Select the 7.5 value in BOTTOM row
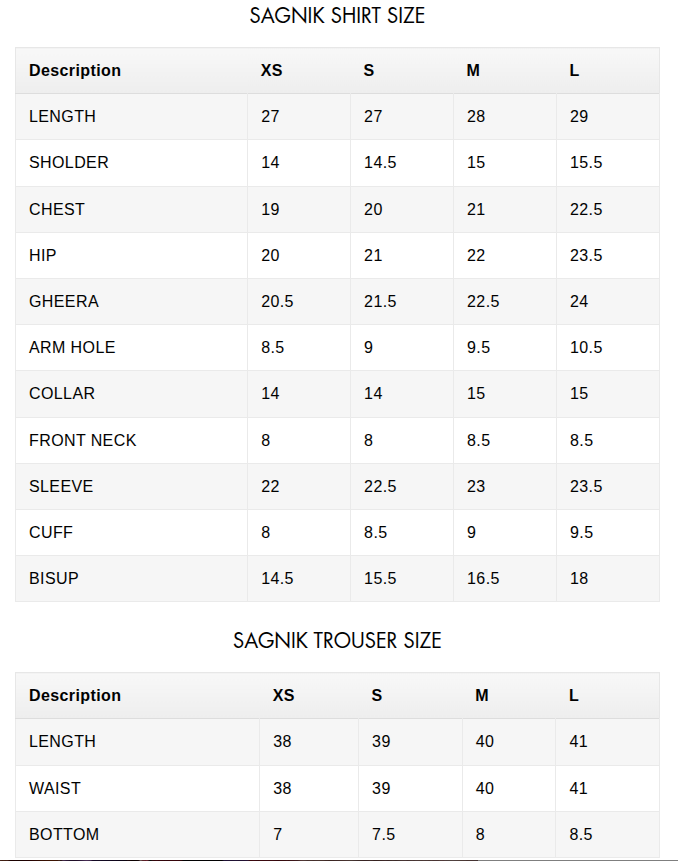 [383, 835]
